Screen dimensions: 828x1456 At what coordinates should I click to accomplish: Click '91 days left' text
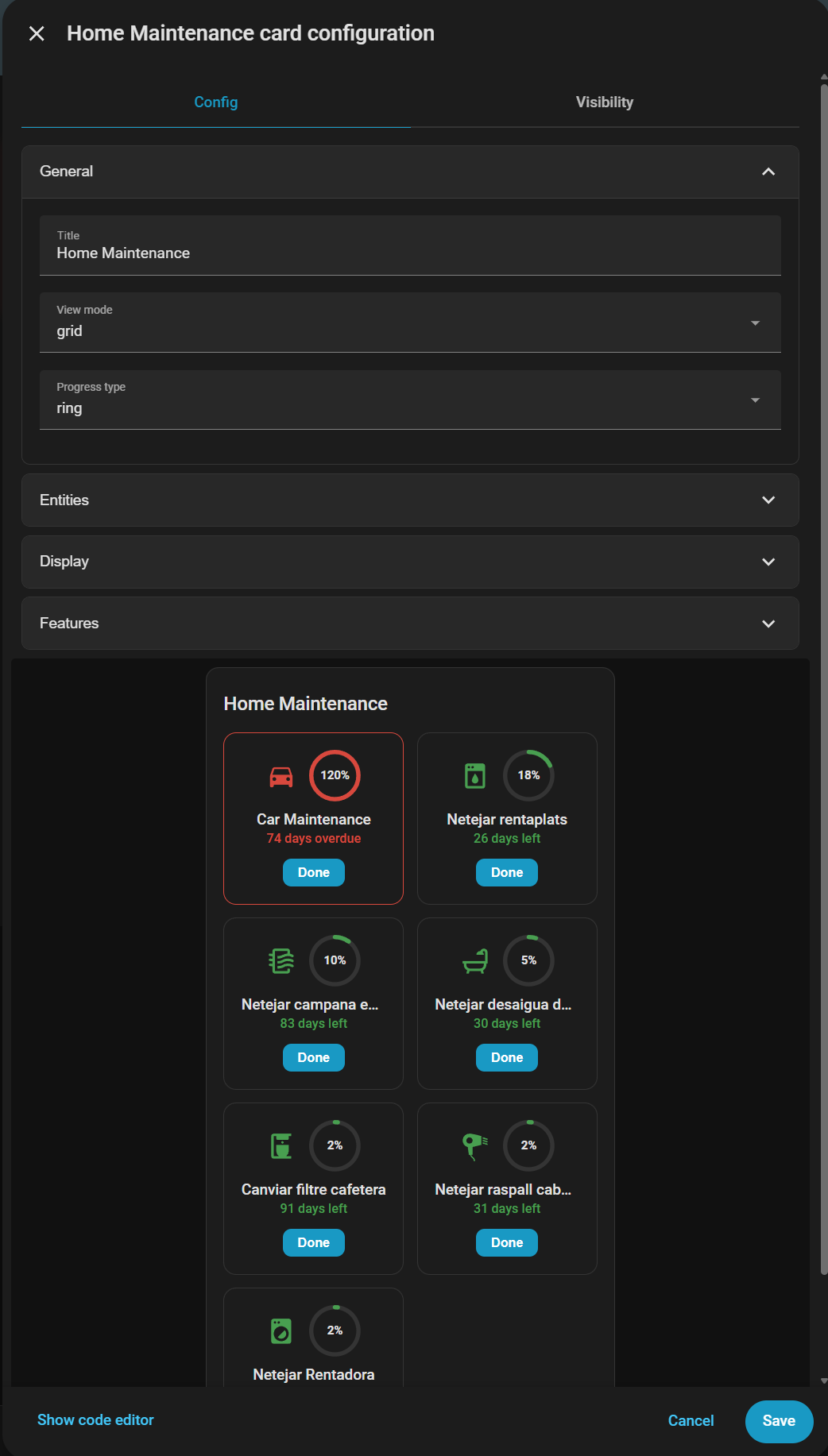[314, 1209]
